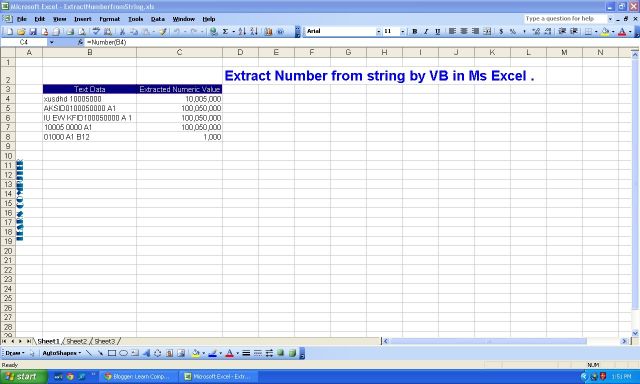Click the Insert Function fx icon
The image size is (640, 384).
80,42
